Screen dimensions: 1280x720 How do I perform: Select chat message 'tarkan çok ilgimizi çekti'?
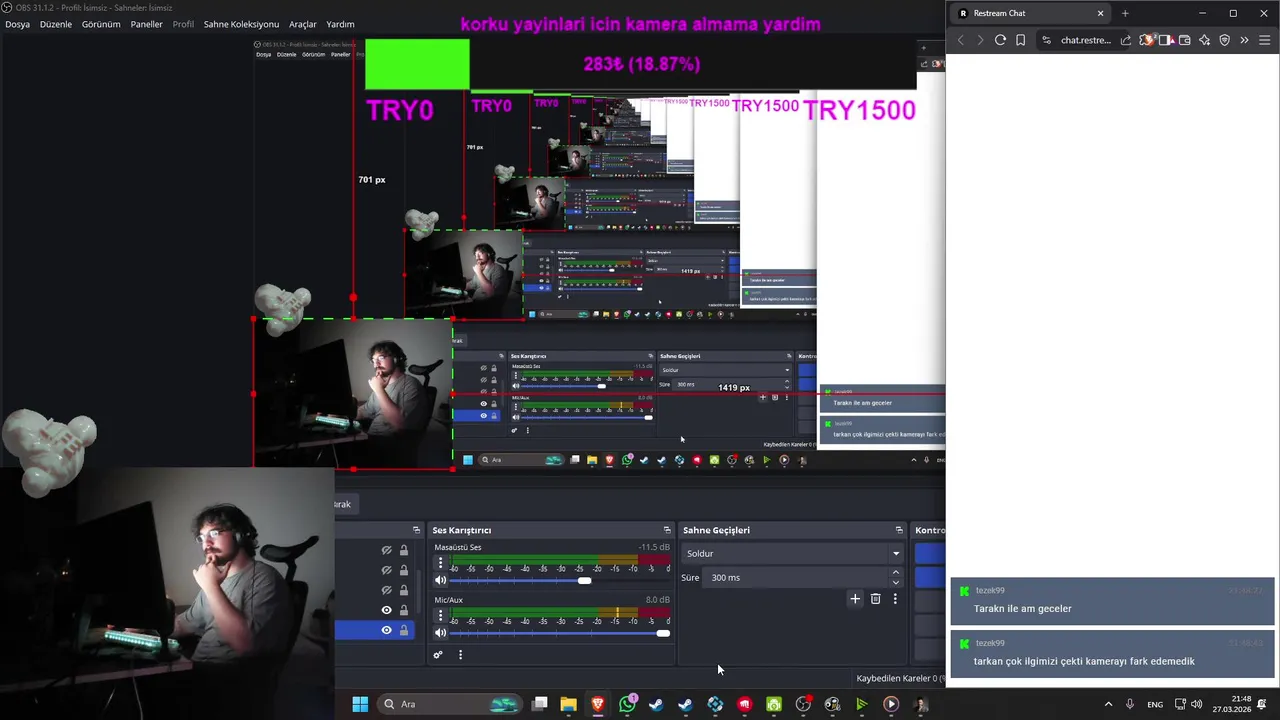pos(1113,654)
